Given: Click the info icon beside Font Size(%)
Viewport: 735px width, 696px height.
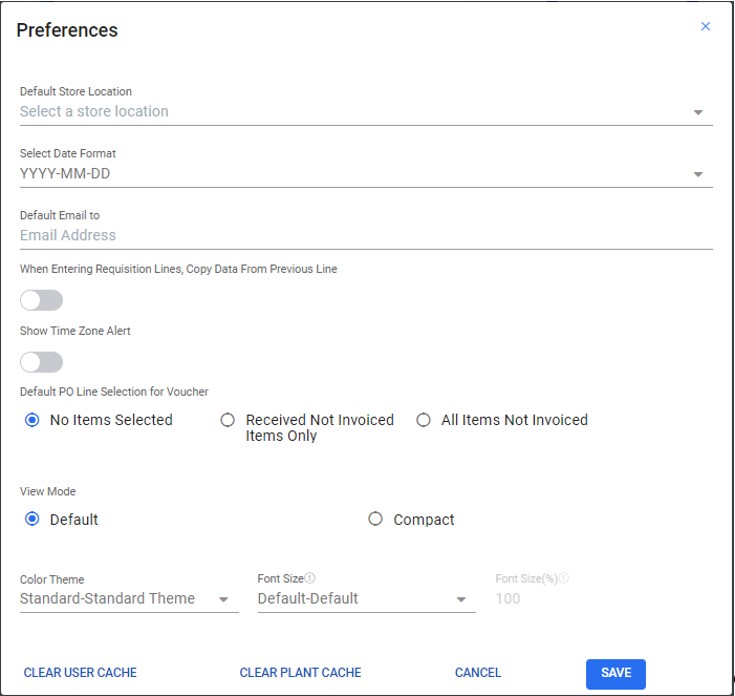Looking at the screenshot, I should 564,579.
